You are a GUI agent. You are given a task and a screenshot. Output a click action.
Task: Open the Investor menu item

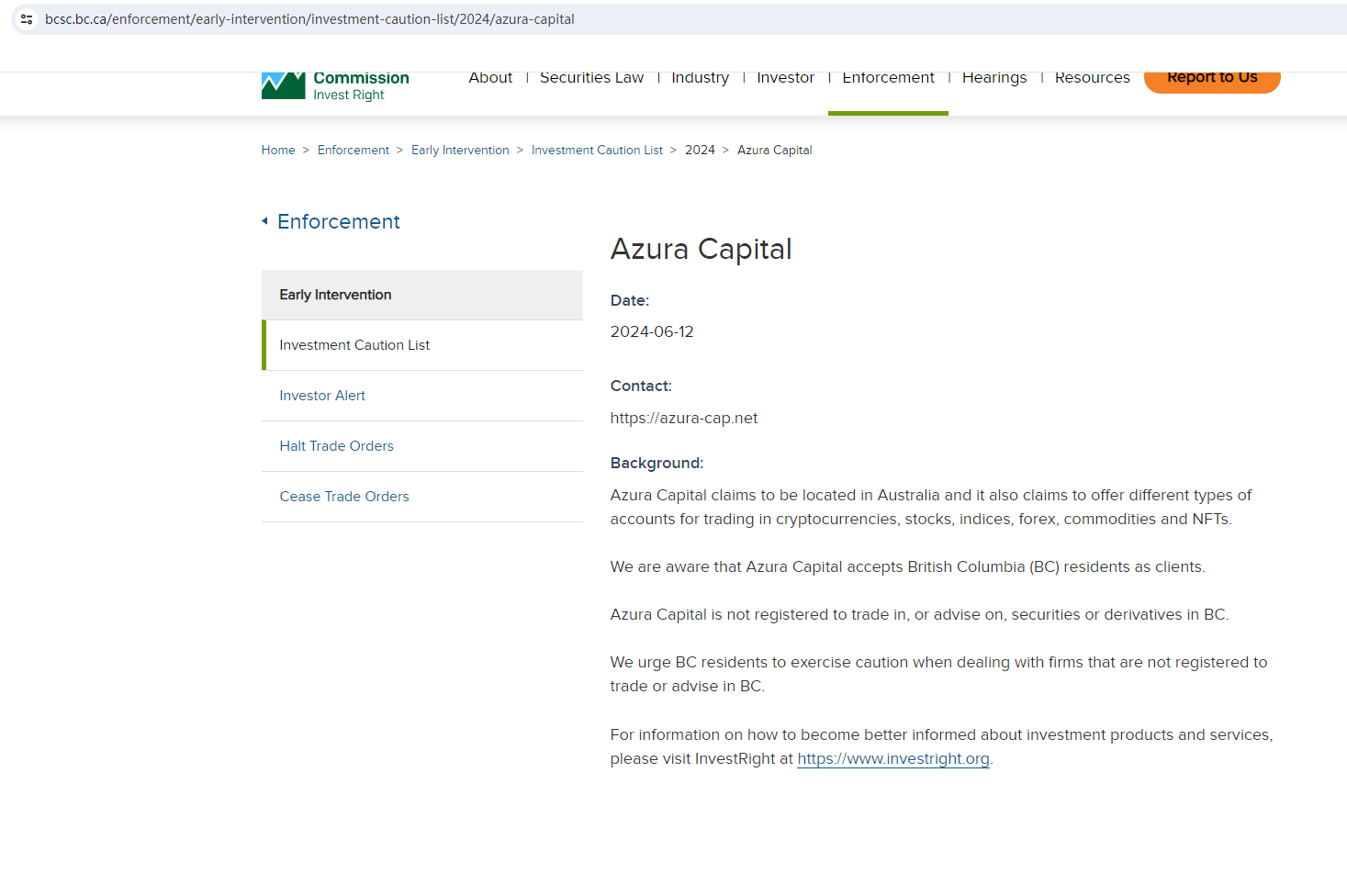pyautogui.click(x=785, y=78)
